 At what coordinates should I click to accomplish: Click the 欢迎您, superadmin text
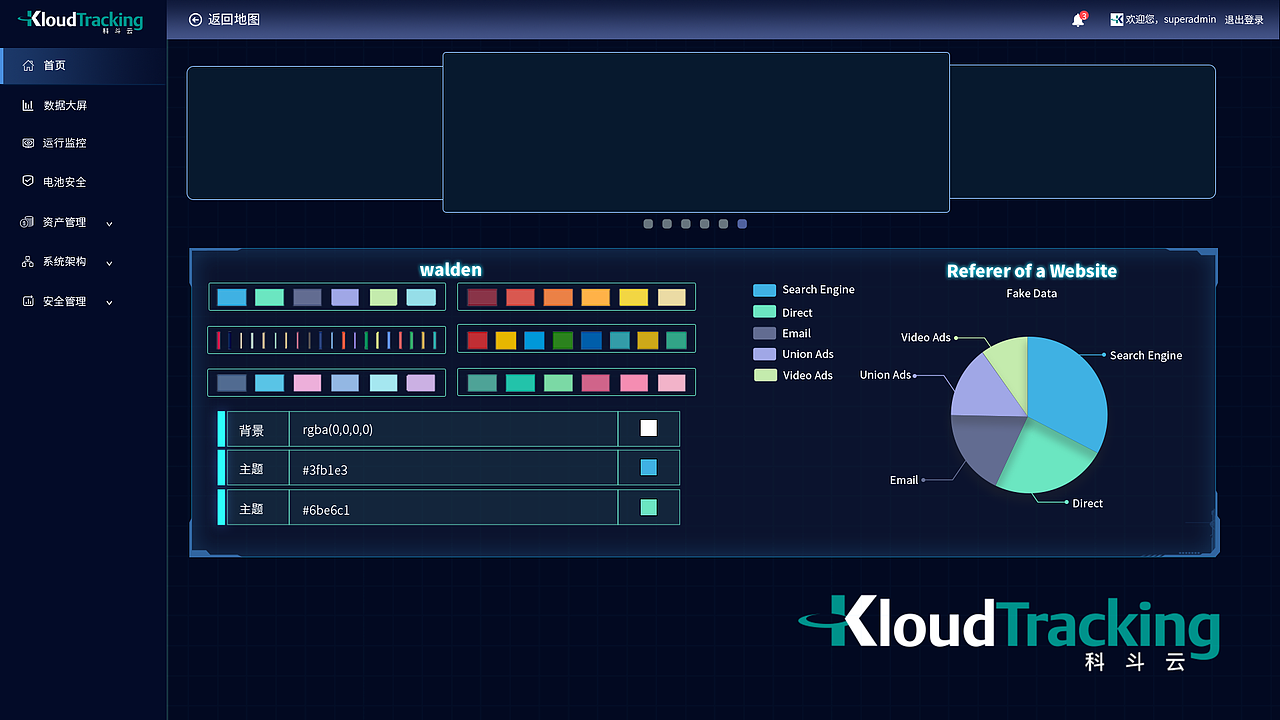1171,20
